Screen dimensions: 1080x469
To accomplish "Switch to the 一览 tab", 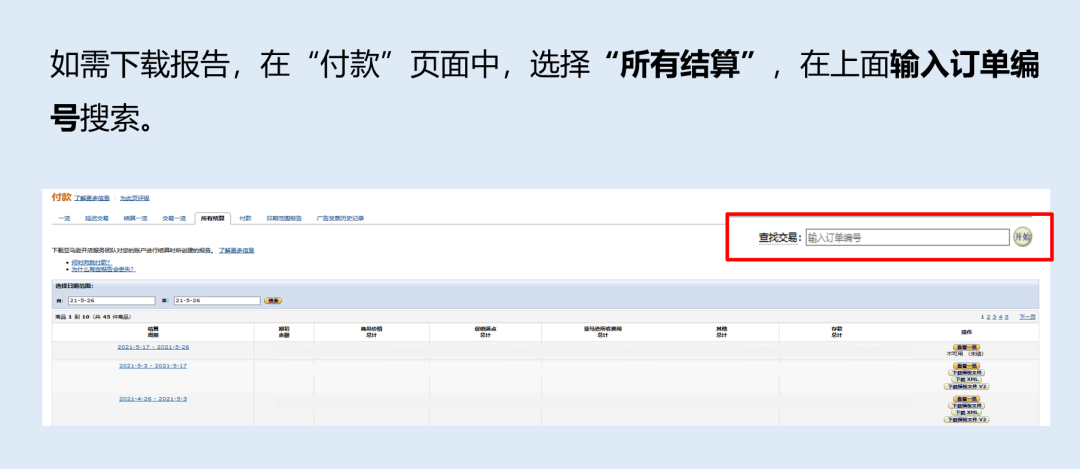I will [x=63, y=217].
